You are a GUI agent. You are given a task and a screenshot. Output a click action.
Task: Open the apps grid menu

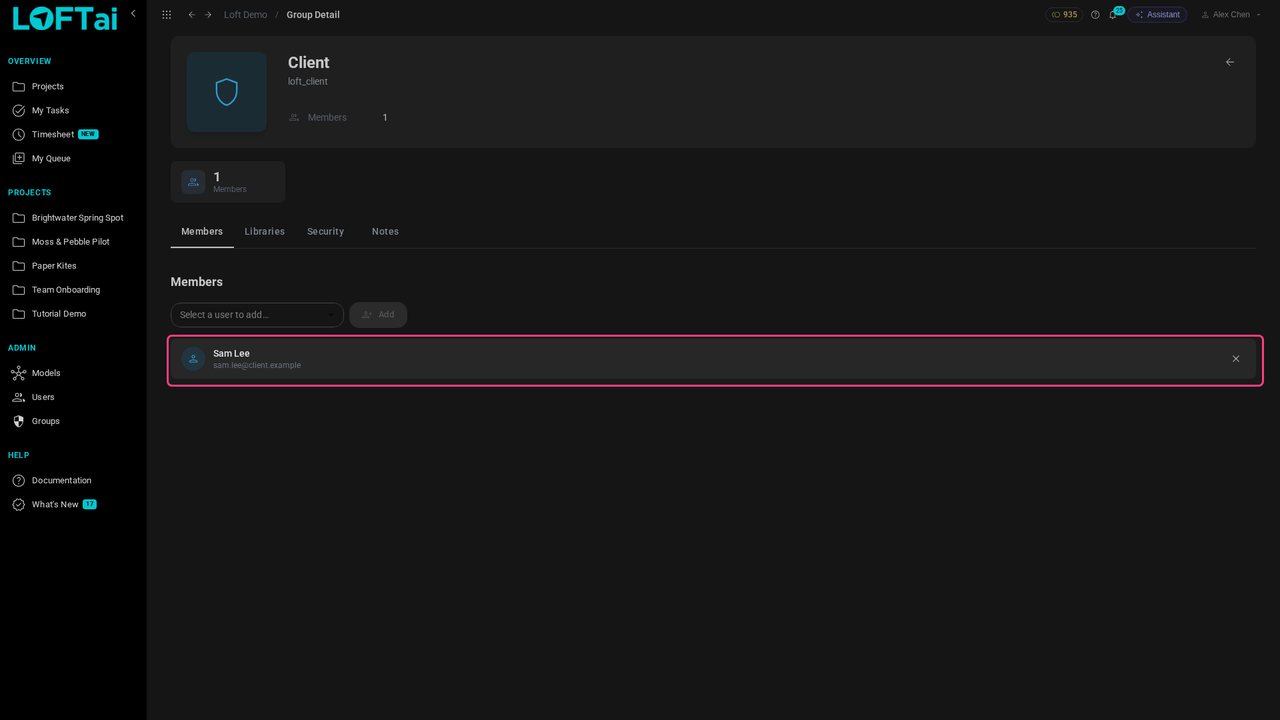tap(166, 15)
